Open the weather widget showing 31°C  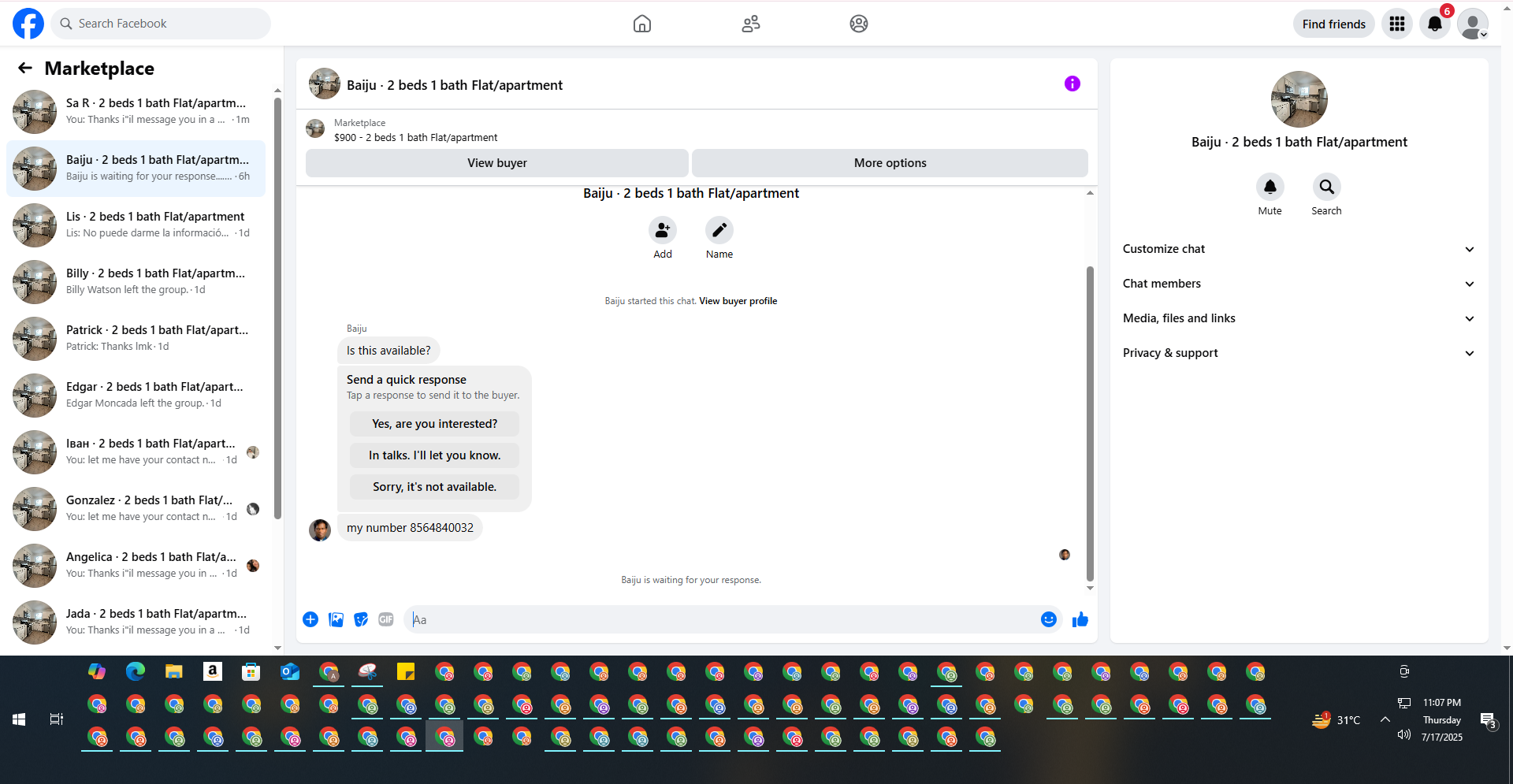point(1336,719)
